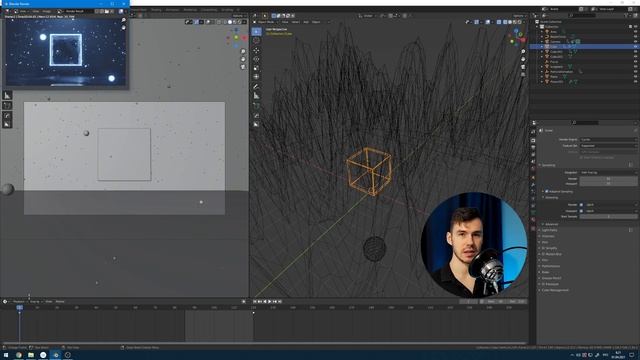Select the Scale tool in right viewport
This screenshot has width=640, height=360.
tap(256, 68)
